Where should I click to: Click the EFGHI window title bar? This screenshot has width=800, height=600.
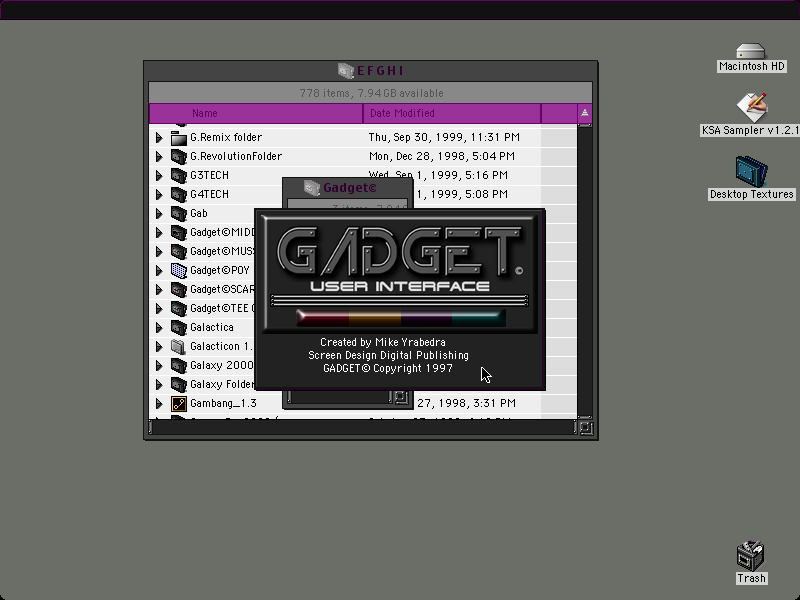pos(371,70)
